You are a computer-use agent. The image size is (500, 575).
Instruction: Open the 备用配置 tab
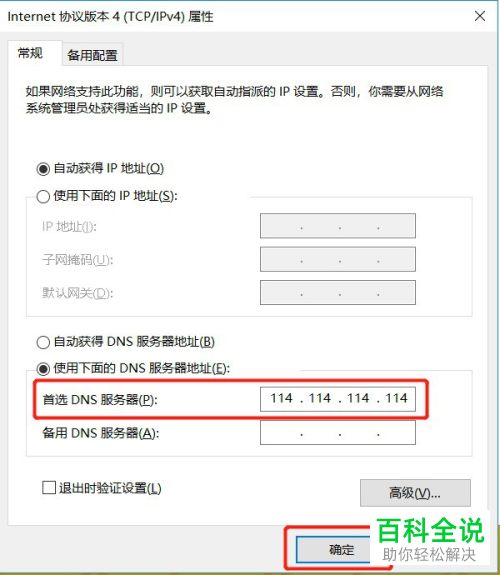(x=92, y=55)
